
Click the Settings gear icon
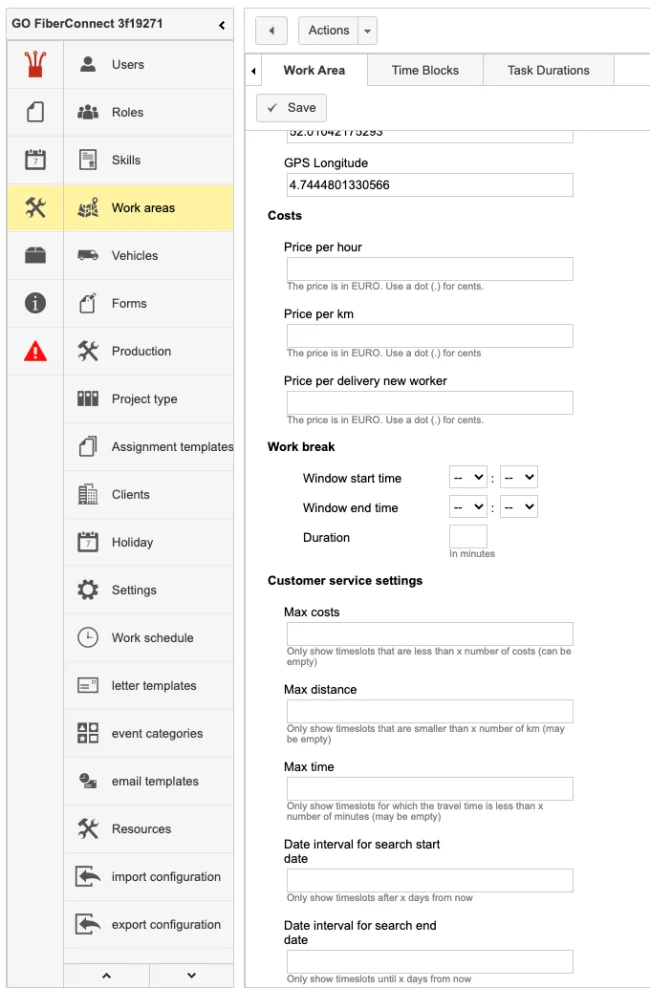pos(88,590)
